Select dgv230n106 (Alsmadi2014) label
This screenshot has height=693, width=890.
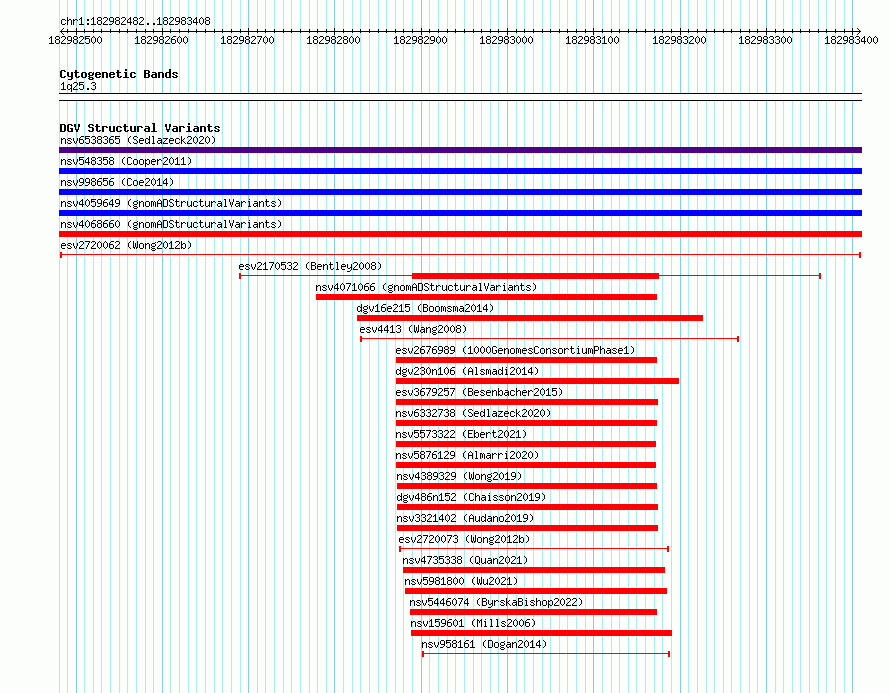tap(467, 371)
